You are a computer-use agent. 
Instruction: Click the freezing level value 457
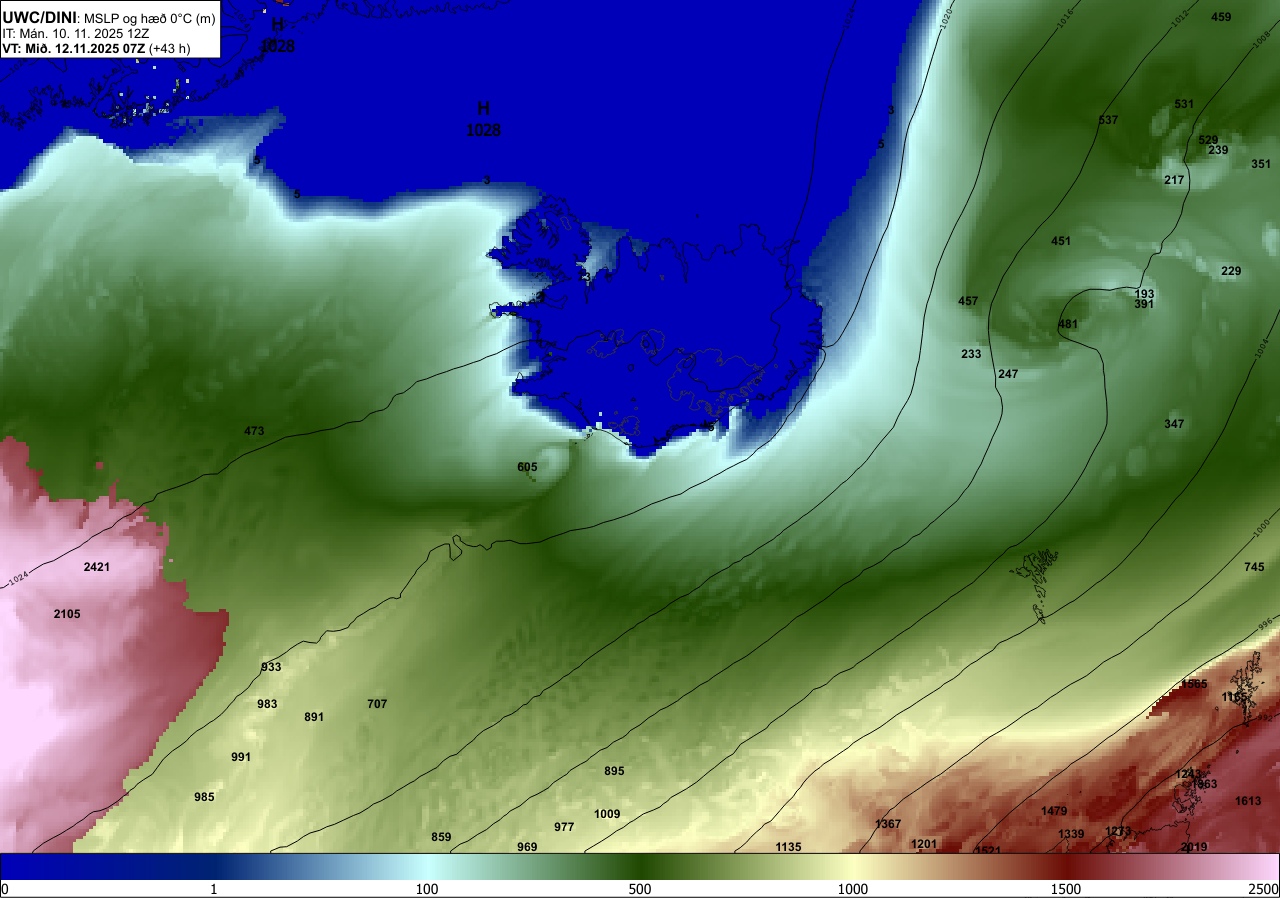(968, 301)
